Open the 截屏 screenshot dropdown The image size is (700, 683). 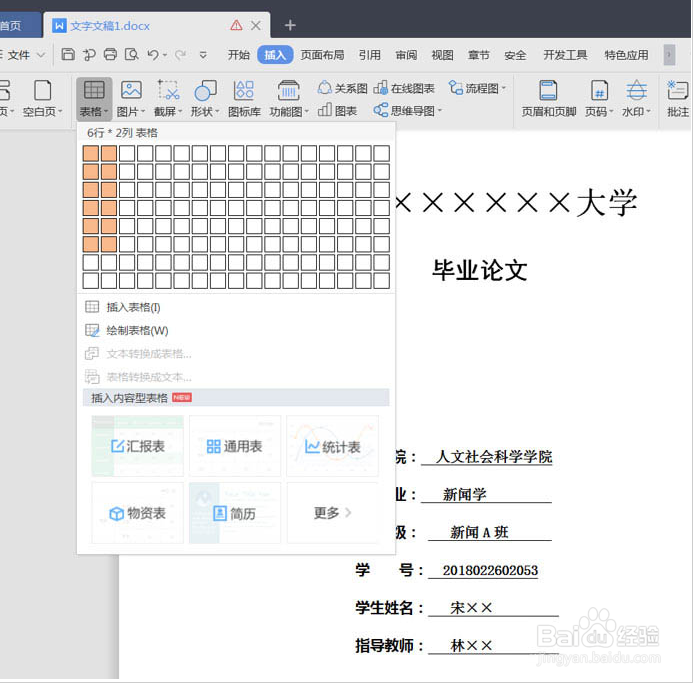[168, 99]
